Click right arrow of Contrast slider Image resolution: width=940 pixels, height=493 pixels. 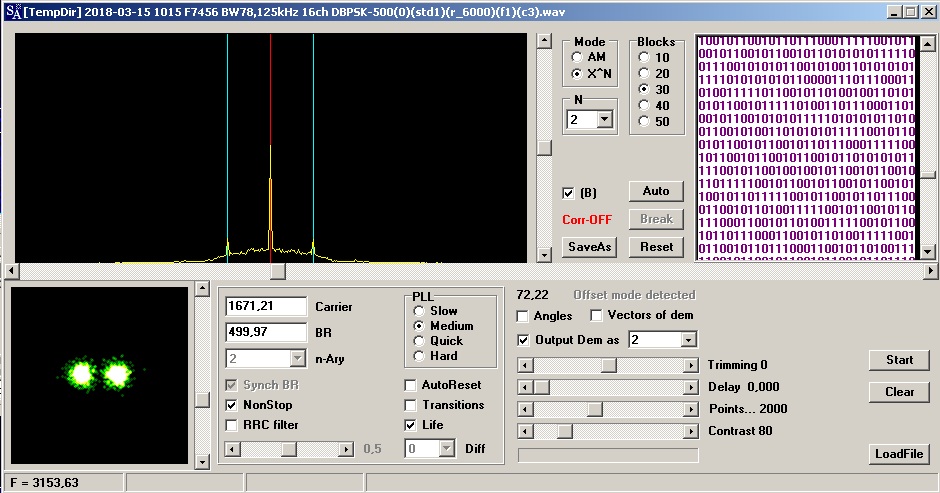[x=691, y=431]
